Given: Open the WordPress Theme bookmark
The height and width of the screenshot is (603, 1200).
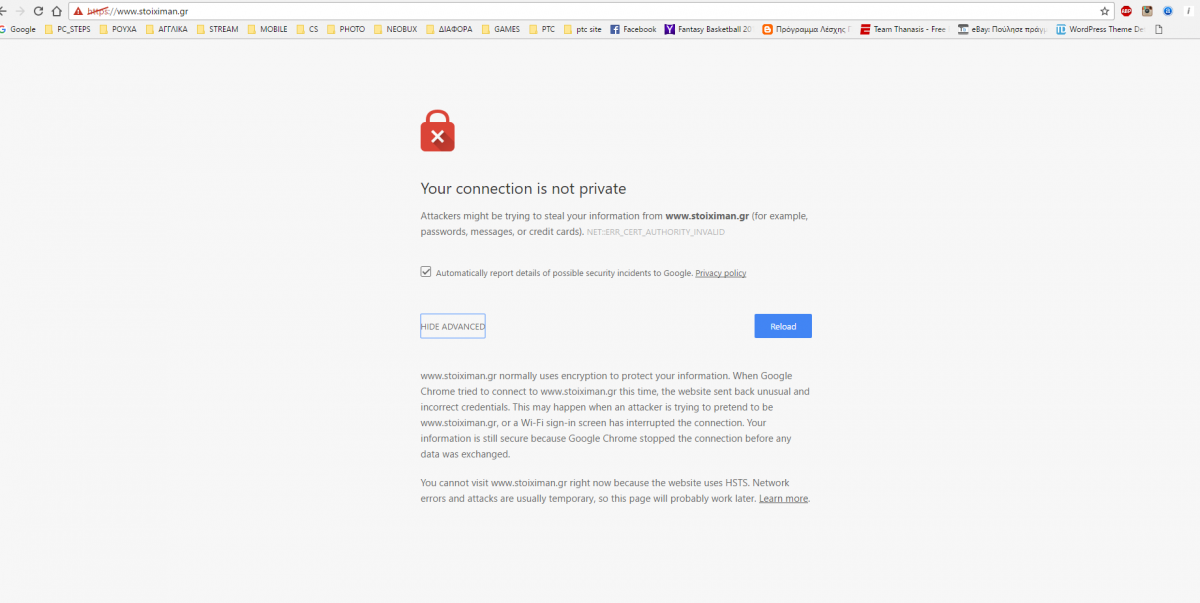Looking at the screenshot, I should pyautogui.click(x=1099, y=29).
